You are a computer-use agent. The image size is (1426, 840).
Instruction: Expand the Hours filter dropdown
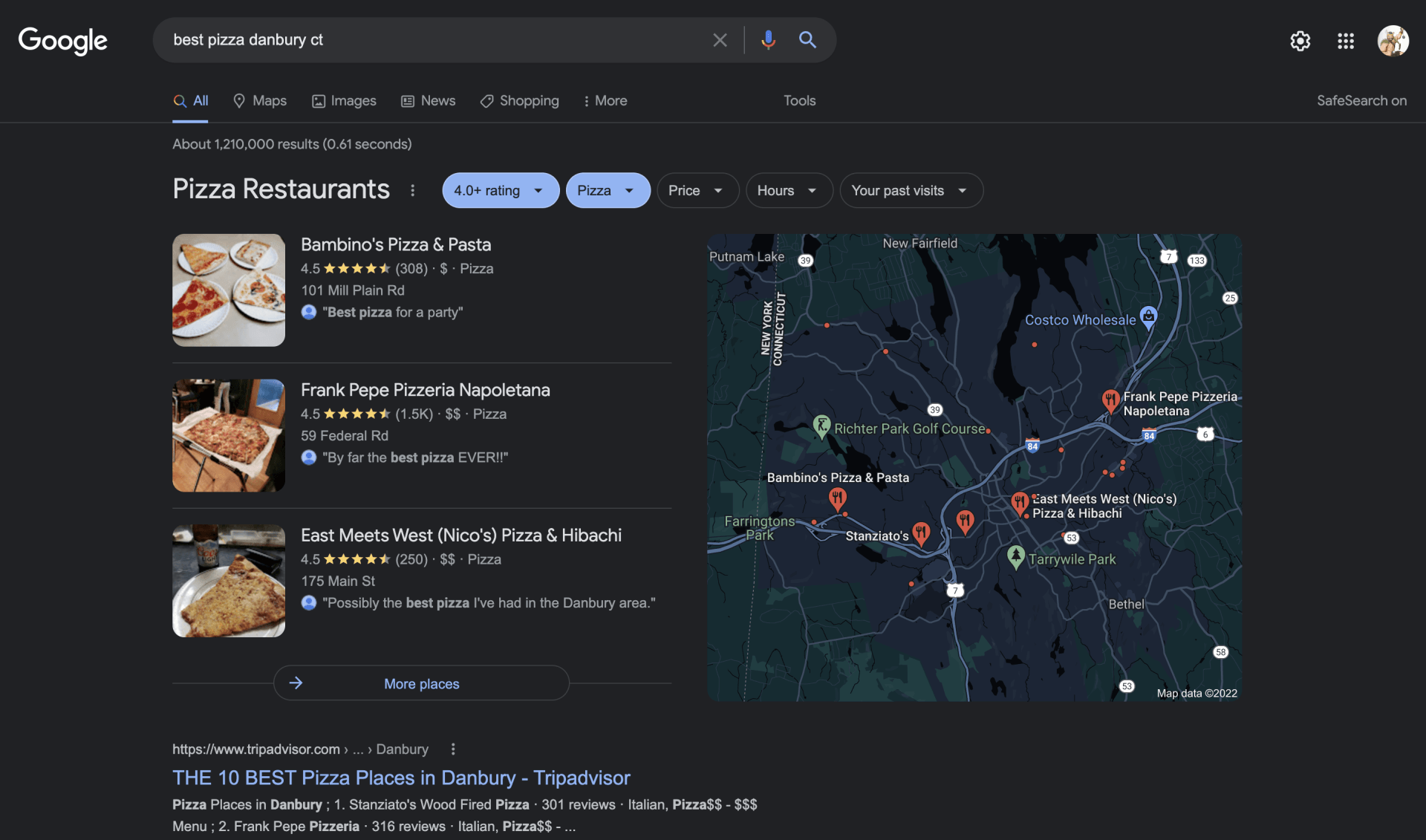pos(788,191)
